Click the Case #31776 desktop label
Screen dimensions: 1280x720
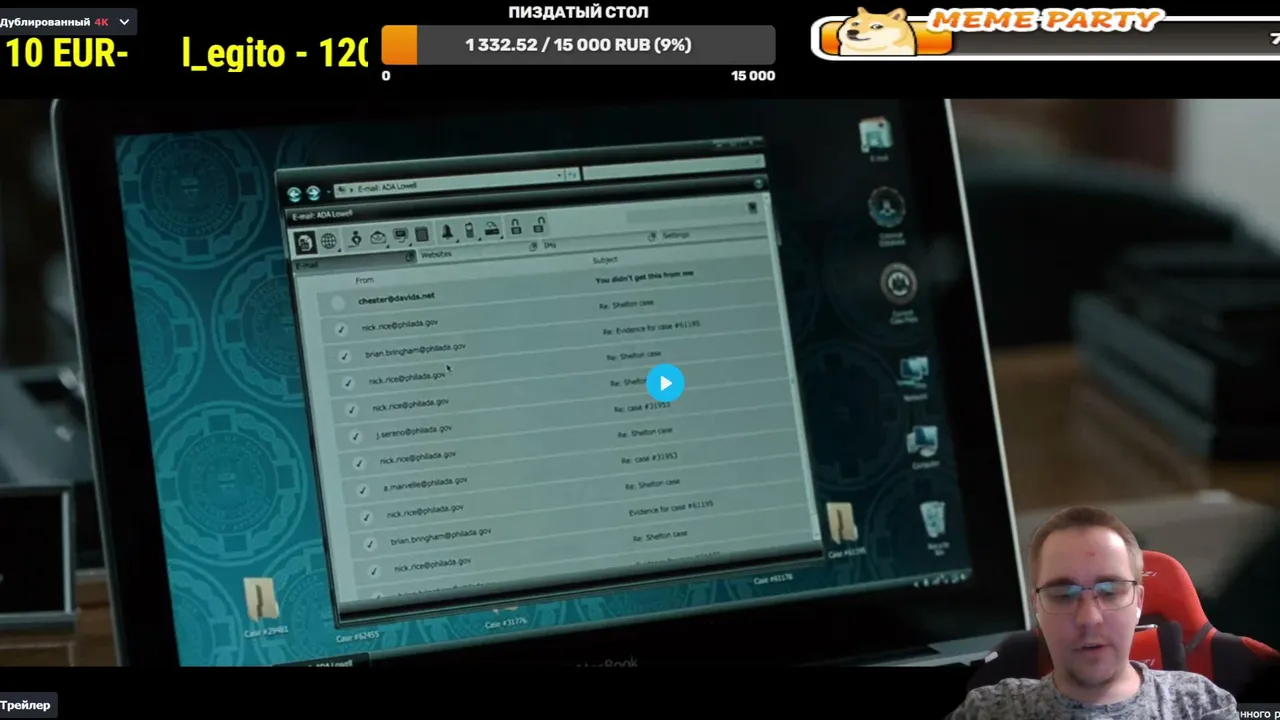(x=505, y=623)
